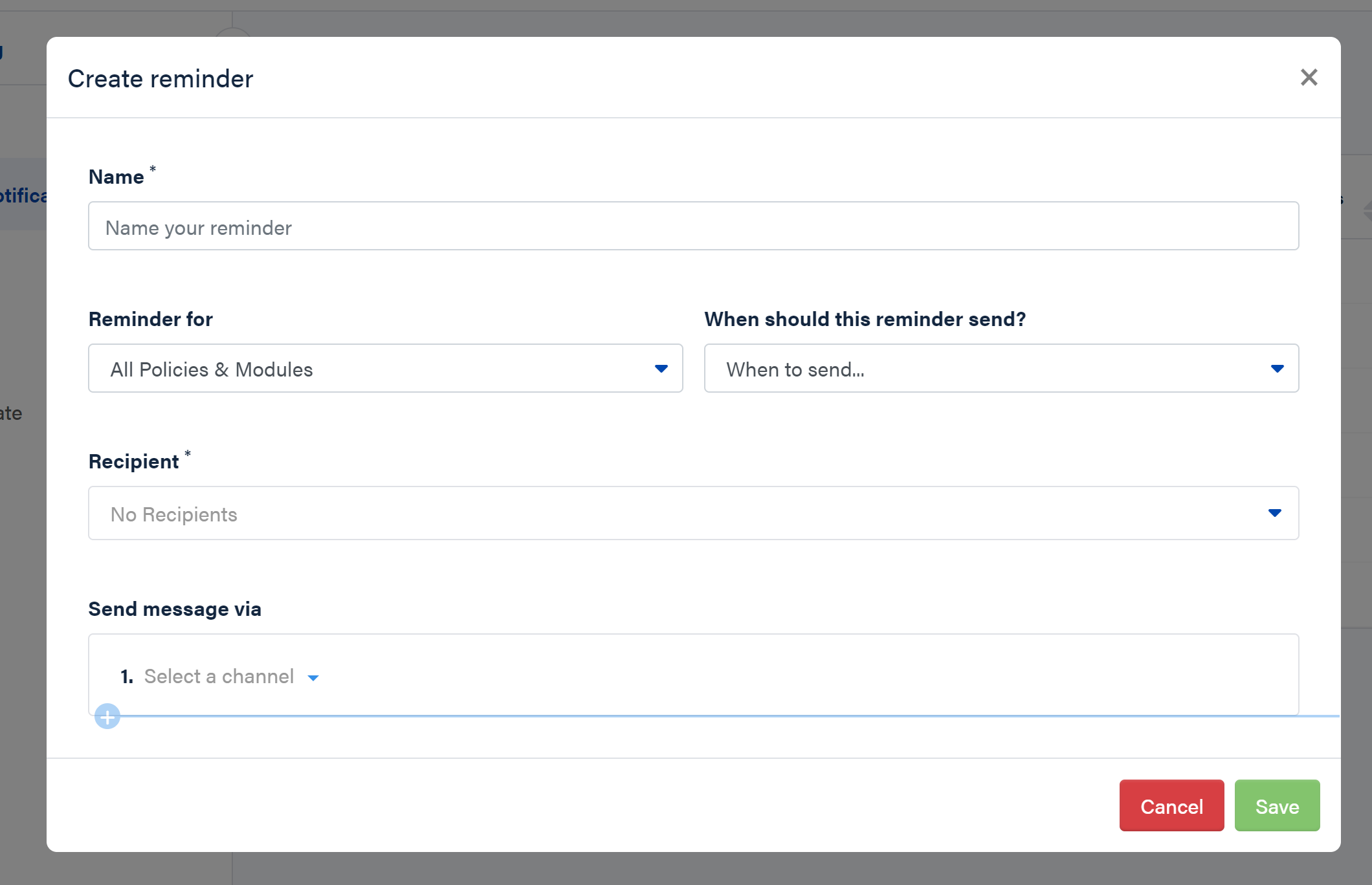Click the Create reminder title

coord(160,78)
